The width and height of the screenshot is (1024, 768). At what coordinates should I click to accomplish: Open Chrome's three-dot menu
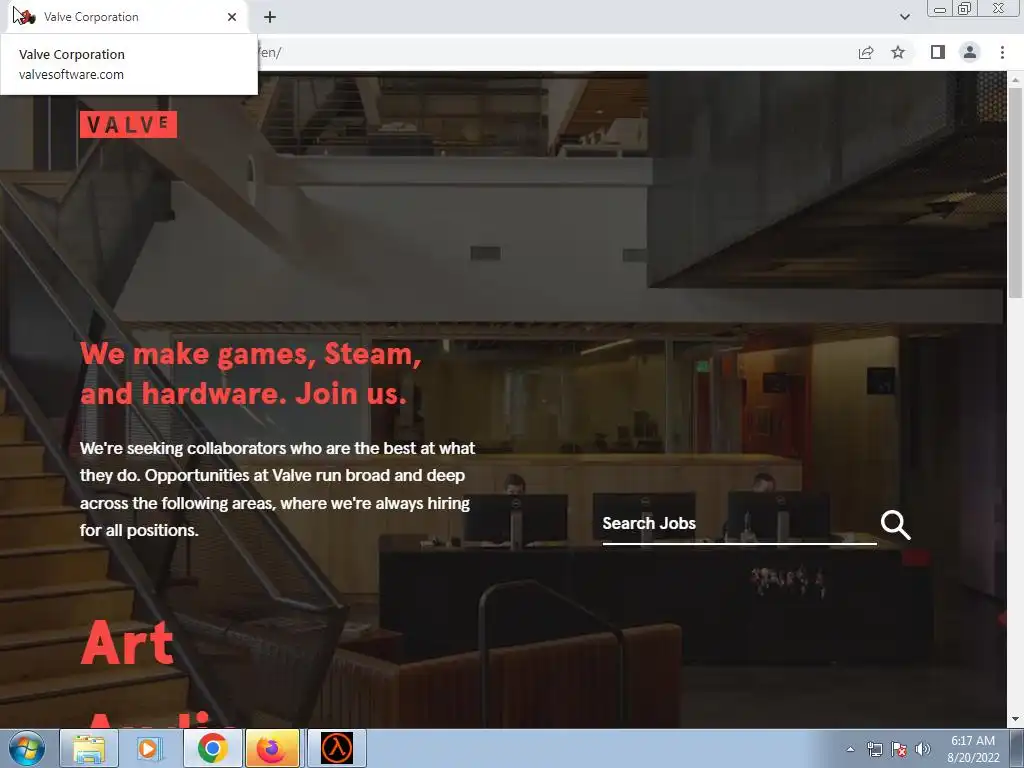pyautogui.click(x=1002, y=52)
